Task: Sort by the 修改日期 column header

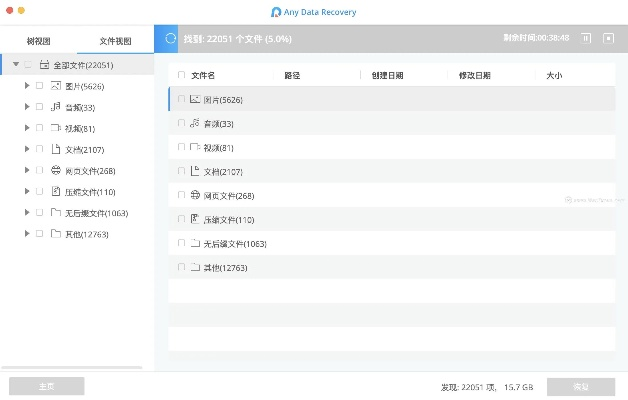Action: pyautogui.click(x=474, y=75)
